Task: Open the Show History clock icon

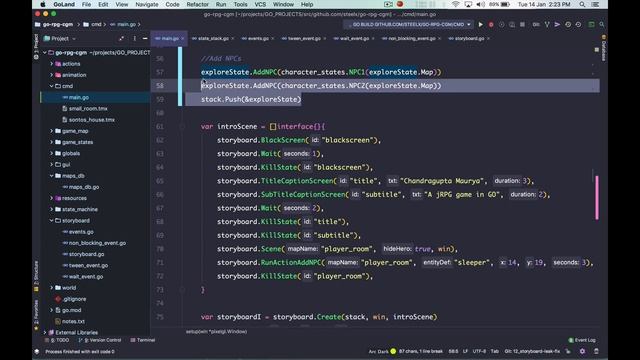Action: click(568, 24)
